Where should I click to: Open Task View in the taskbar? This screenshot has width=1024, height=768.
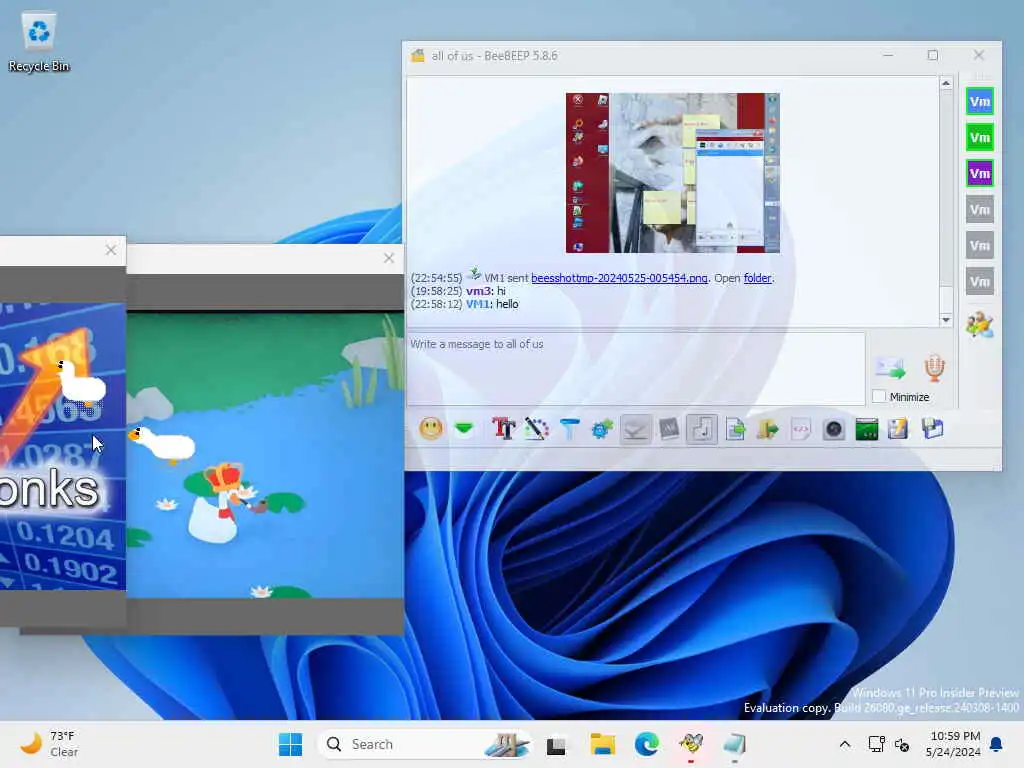556,744
